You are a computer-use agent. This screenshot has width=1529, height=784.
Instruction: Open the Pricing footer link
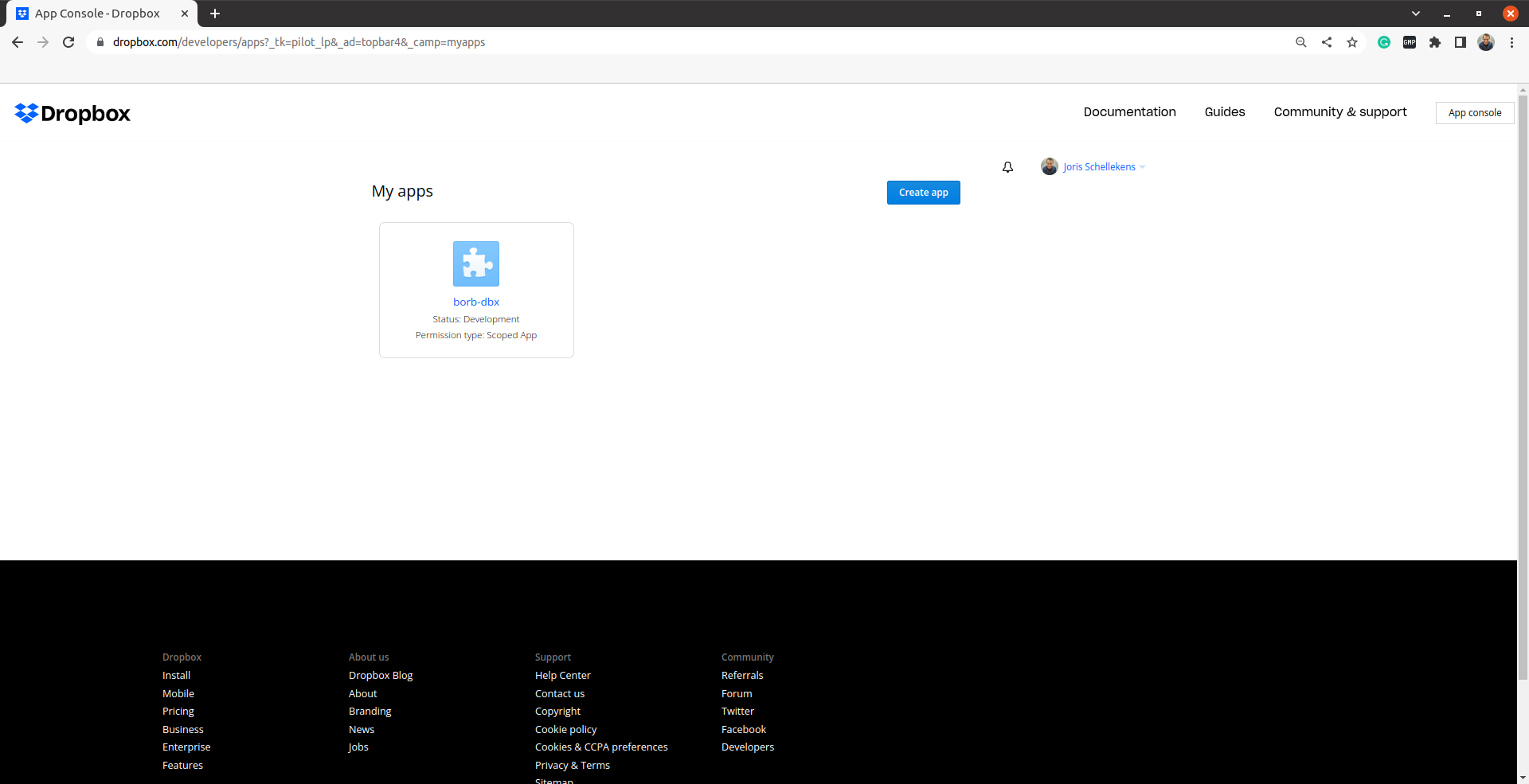tap(178, 712)
